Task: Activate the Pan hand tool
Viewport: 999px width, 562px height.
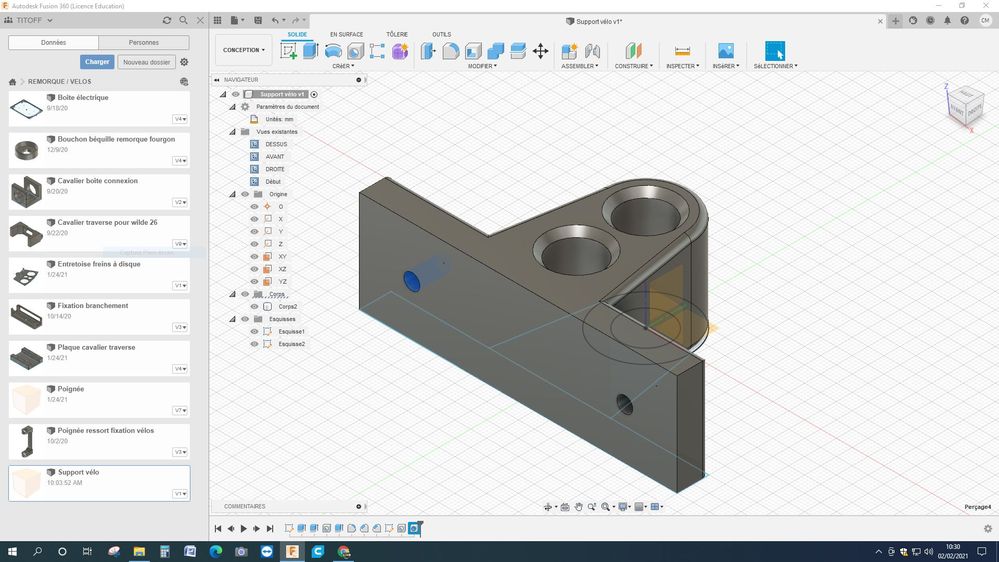Action: tap(579, 507)
